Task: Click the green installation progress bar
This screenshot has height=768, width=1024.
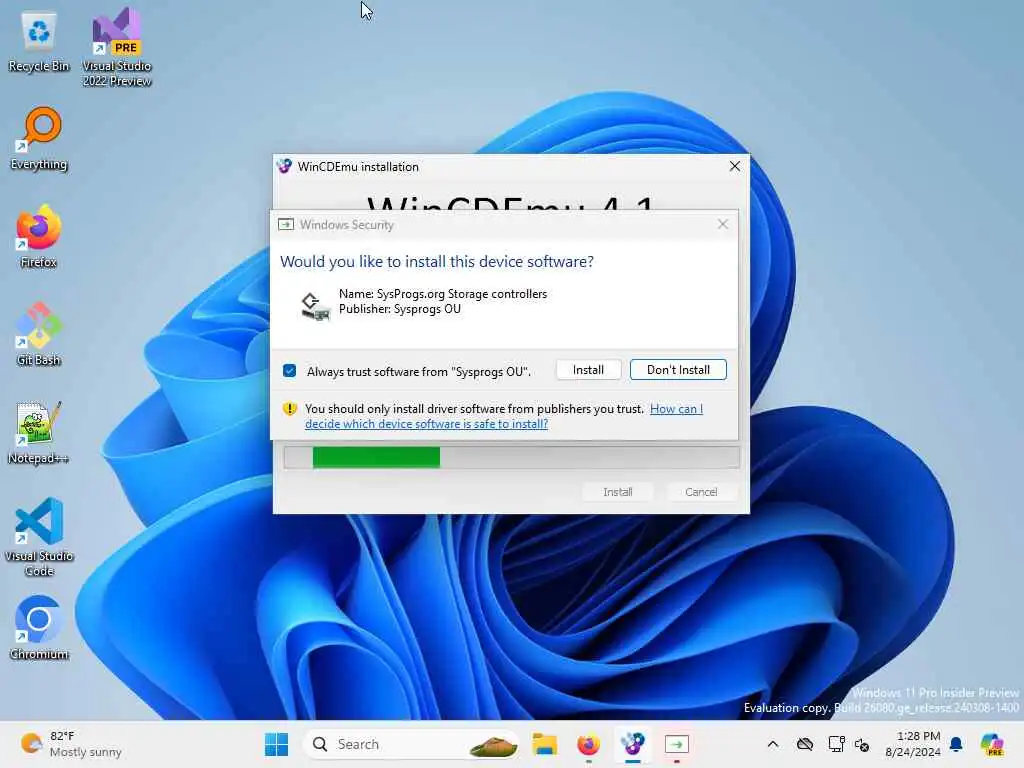Action: point(511,457)
